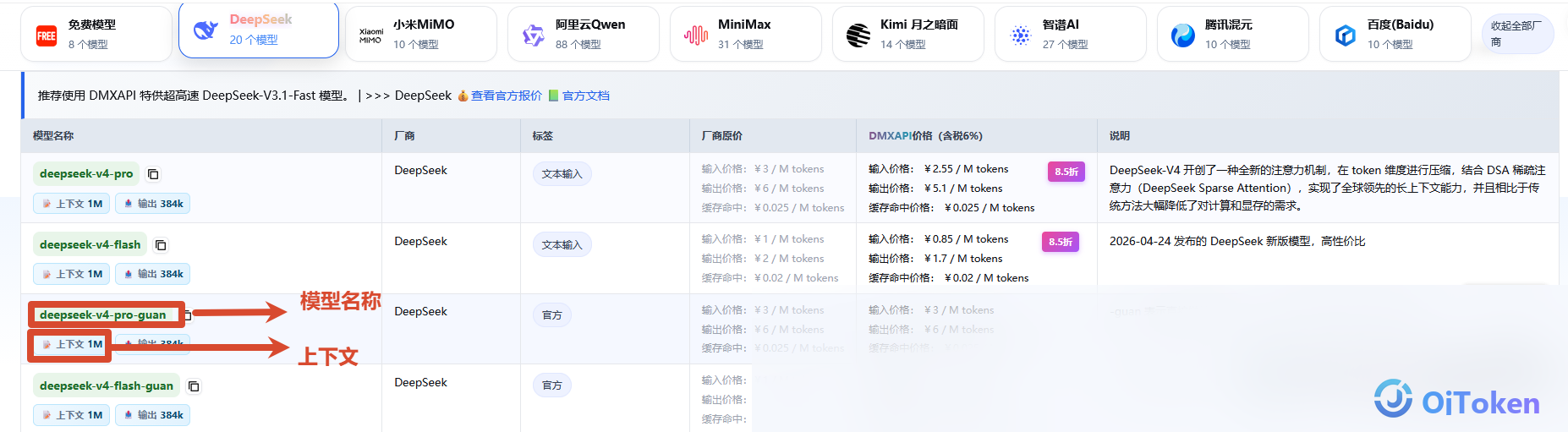This screenshot has width=1568, height=432.
Task: Open the 智谱AI provider card
Action: [x=1071, y=34]
